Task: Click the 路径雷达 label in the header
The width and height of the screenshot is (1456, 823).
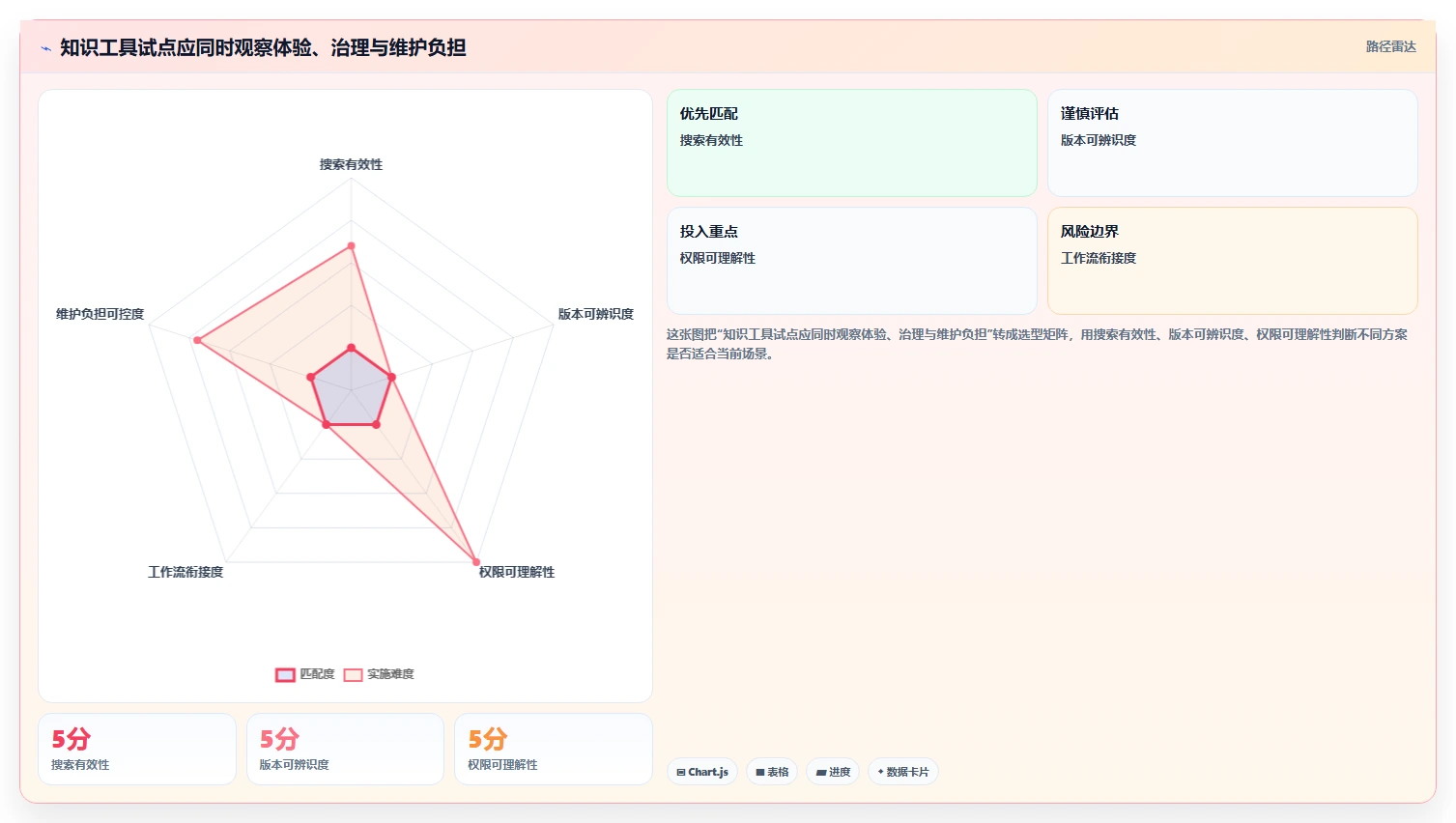Action: coord(1390,46)
